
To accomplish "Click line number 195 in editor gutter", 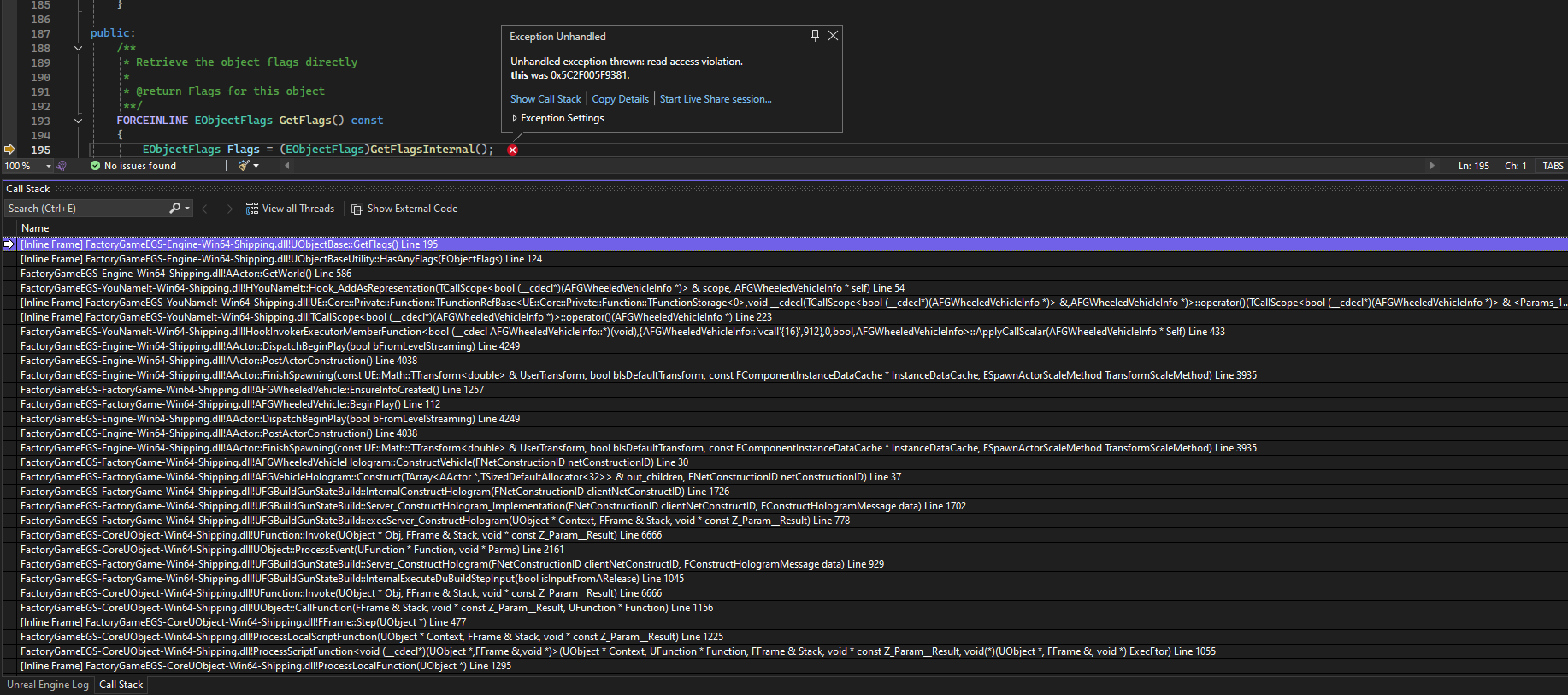I will click(40, 150).
